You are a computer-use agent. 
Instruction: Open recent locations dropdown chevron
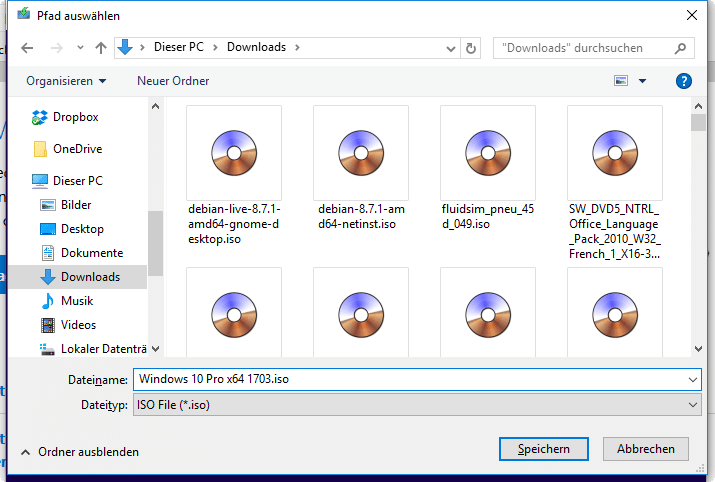coord(80,47)
